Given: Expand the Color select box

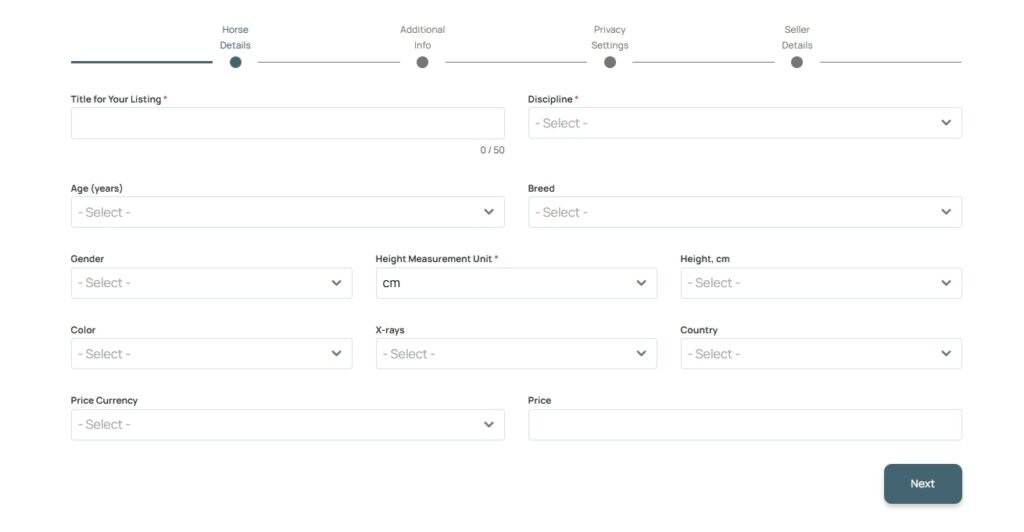Looking at the screenshot, I should pos(211,354).
